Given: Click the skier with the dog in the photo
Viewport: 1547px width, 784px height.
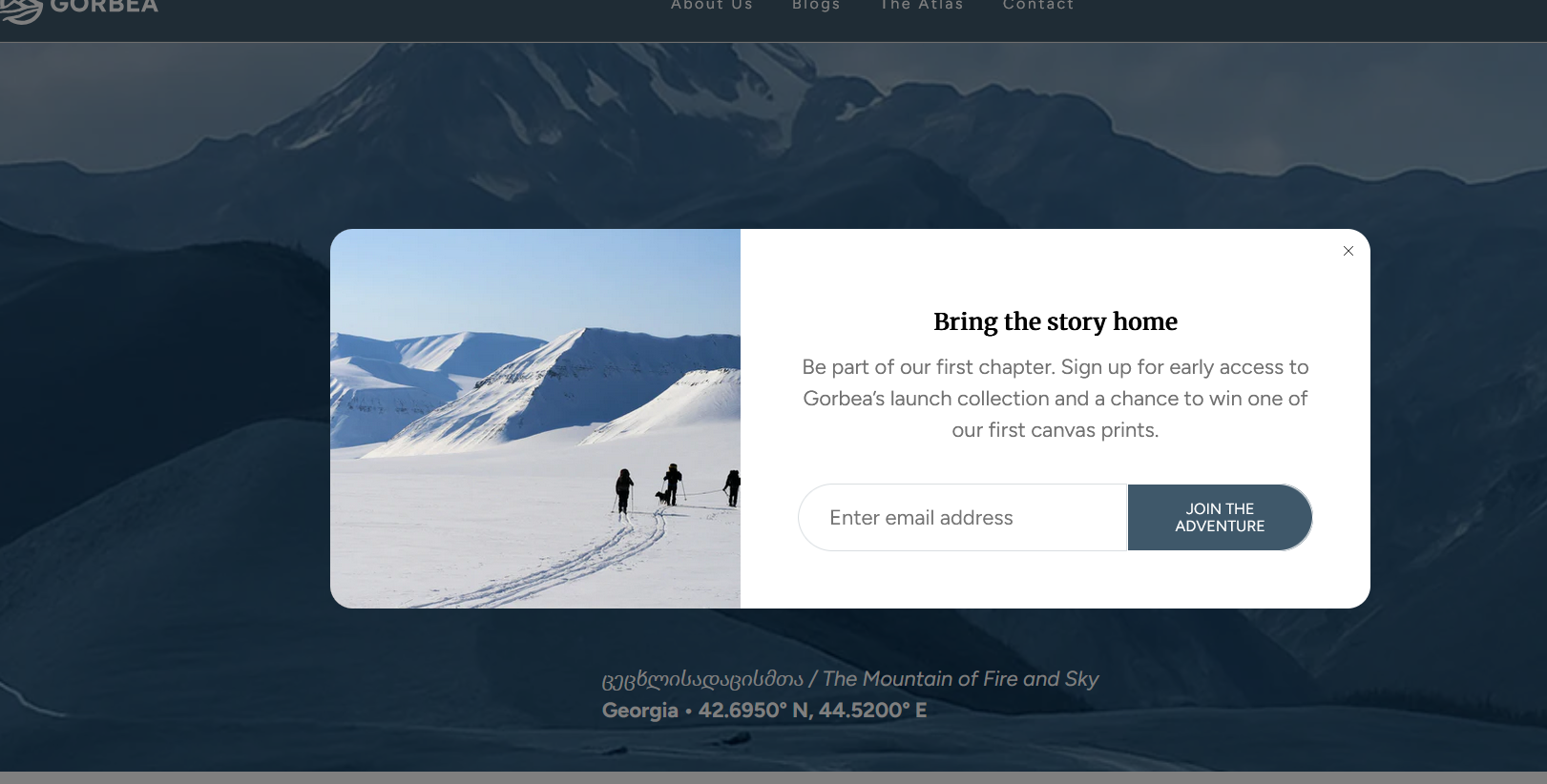Looking at the screenshot, I should [672, 485].
